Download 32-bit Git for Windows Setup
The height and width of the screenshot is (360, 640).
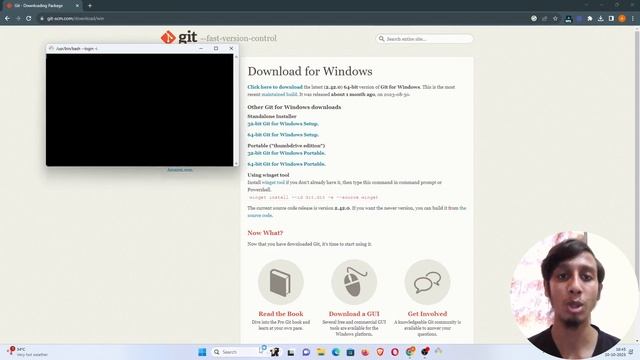coord(283,124)
